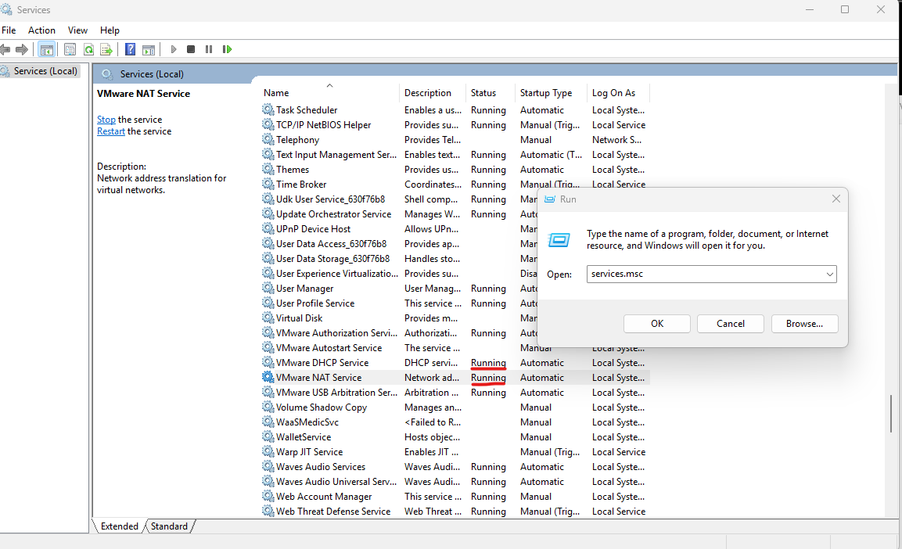
Task: Click the gear icon beside Themes
Action: coord(268,169)
